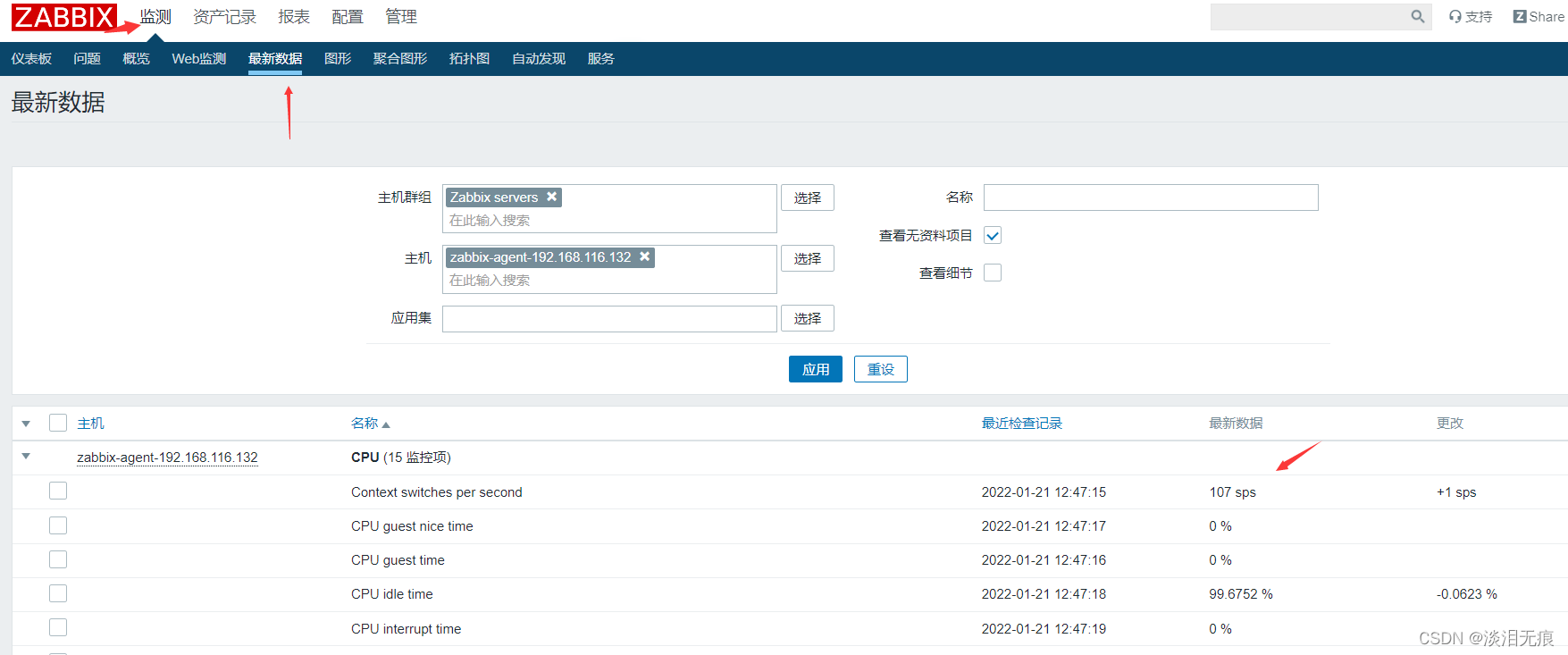Click the timestamp 2022-01-21 12:47:15
Image resolution: width=1568 pixels, height=655 pixels.
[1044, 491]
